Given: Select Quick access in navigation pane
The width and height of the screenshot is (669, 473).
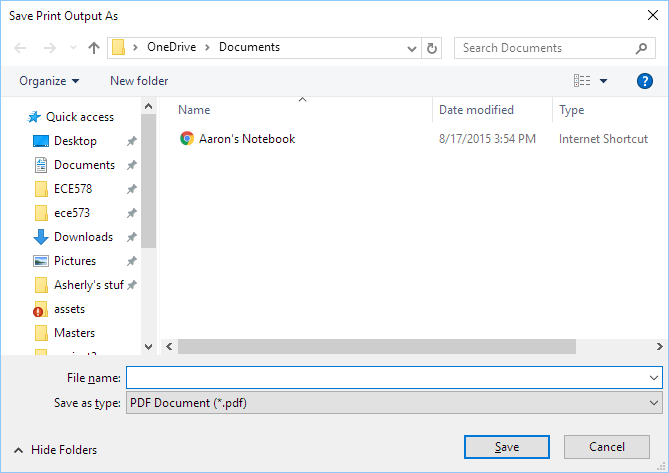Looking at the screenshot, I should coord(80,117).
